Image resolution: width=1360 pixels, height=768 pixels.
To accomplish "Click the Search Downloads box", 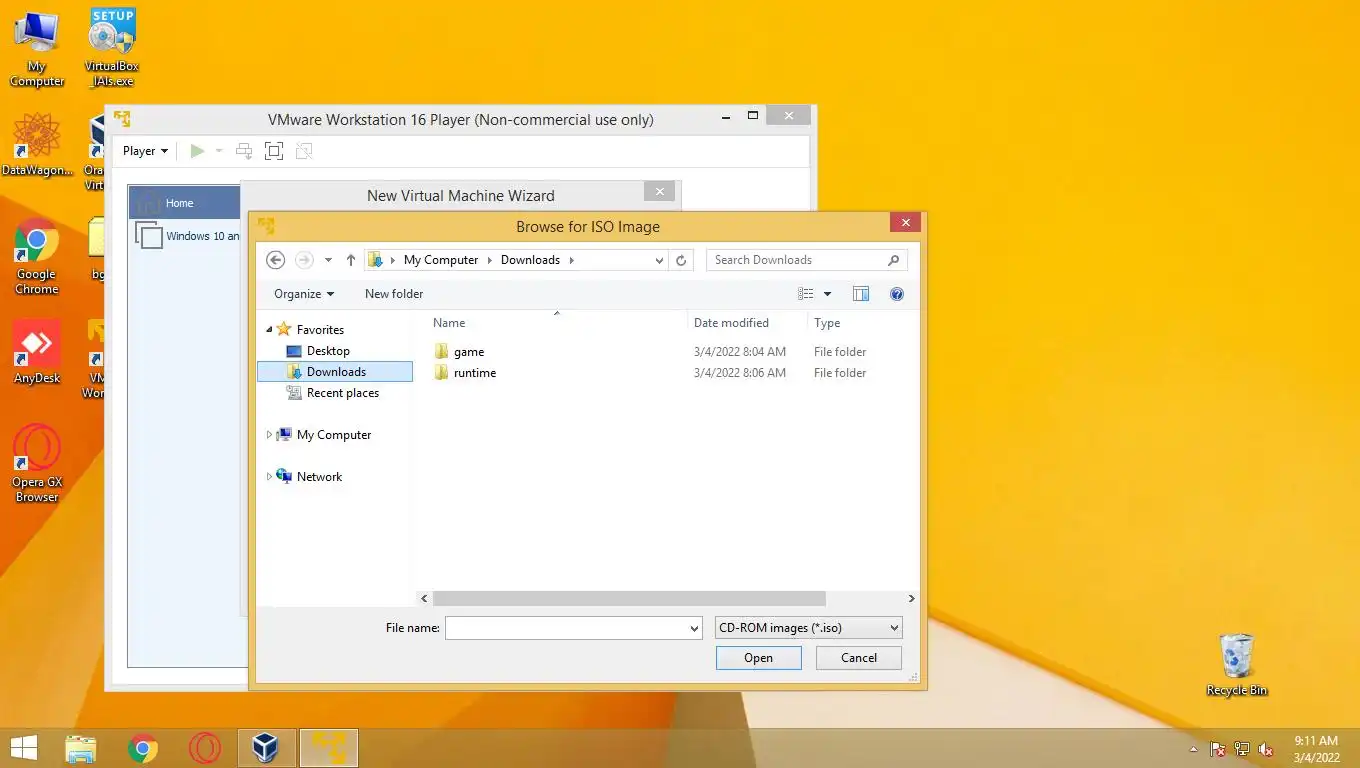I will (x=796, y=260).
